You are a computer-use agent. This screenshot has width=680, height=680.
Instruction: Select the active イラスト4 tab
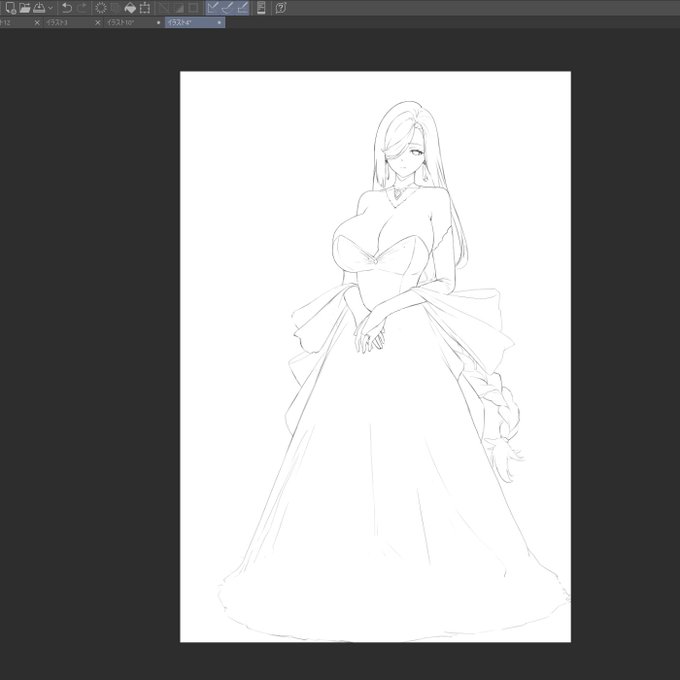point(195,22)
